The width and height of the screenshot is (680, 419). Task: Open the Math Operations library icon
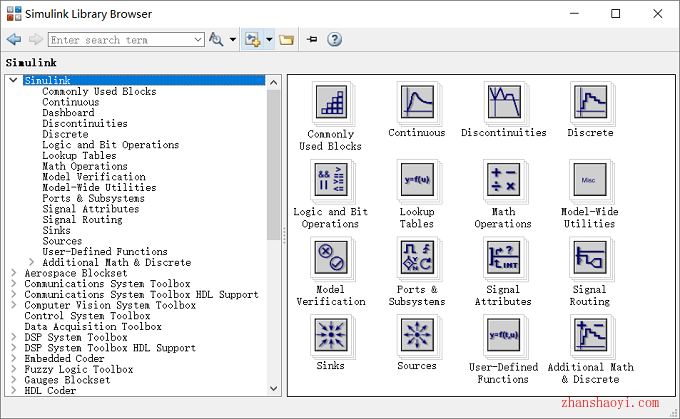504,180
